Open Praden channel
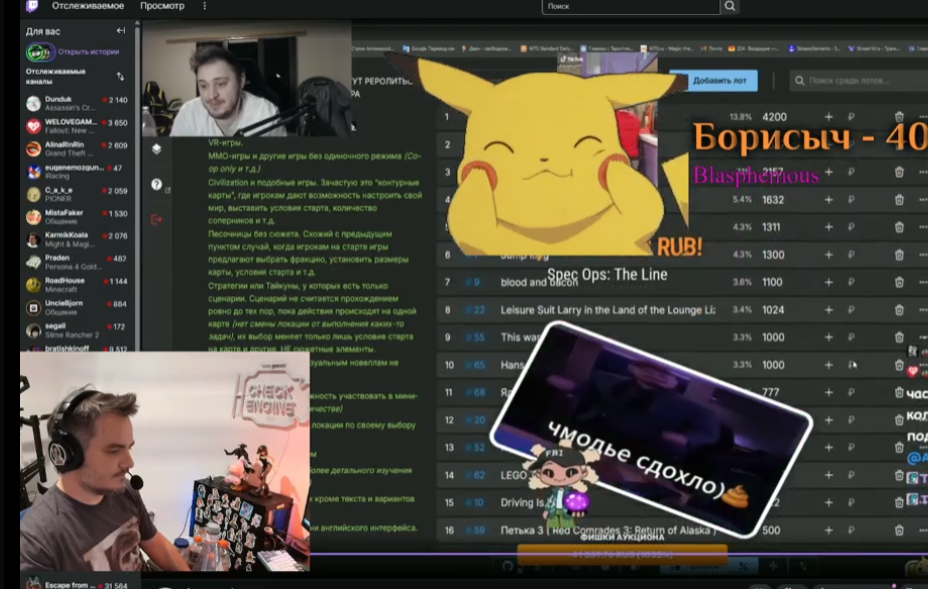The image size is (928, 589). pos(77,262)
